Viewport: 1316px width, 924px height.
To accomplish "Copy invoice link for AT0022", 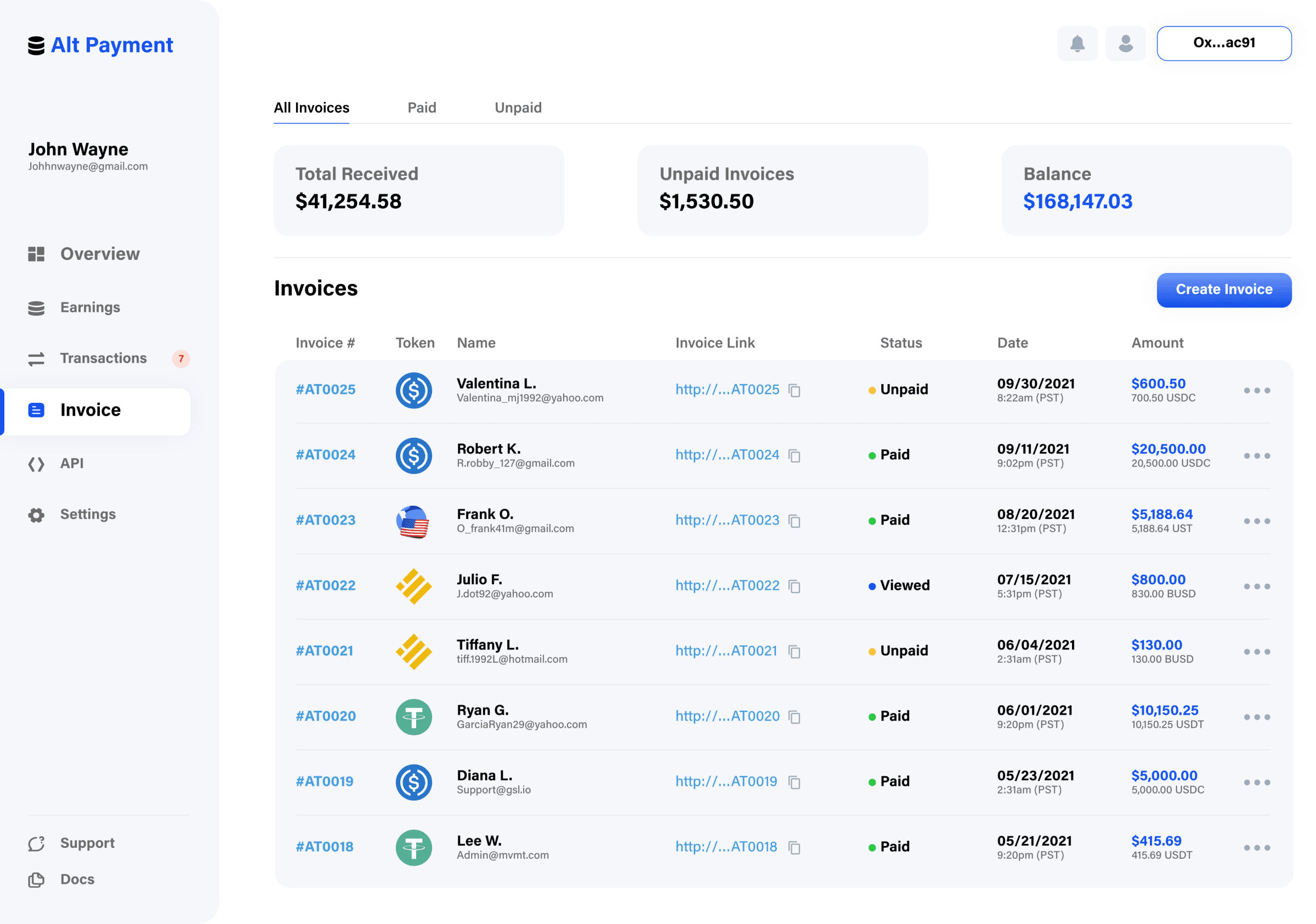I will [x=795, y=586].
